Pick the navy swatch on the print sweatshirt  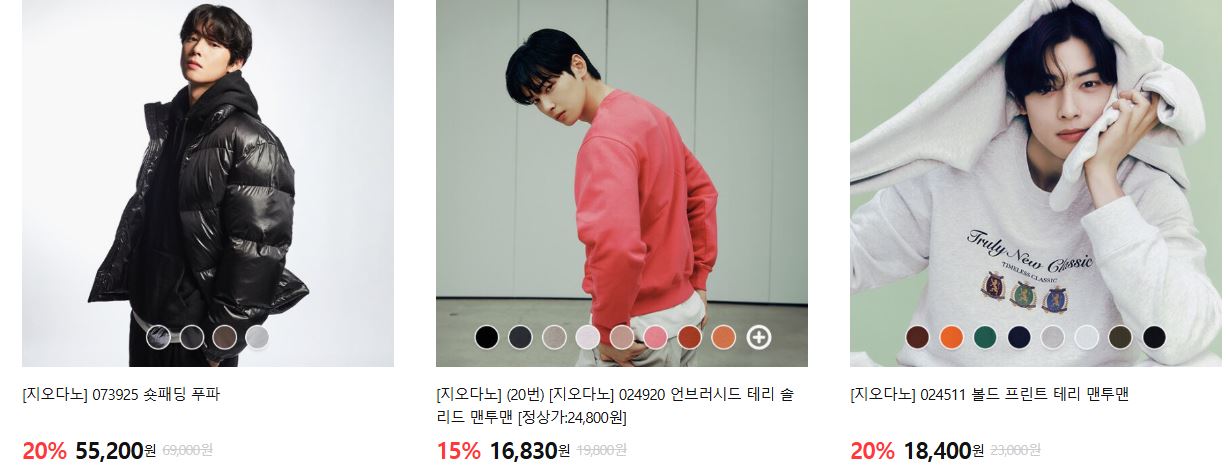pos(1020,338)
